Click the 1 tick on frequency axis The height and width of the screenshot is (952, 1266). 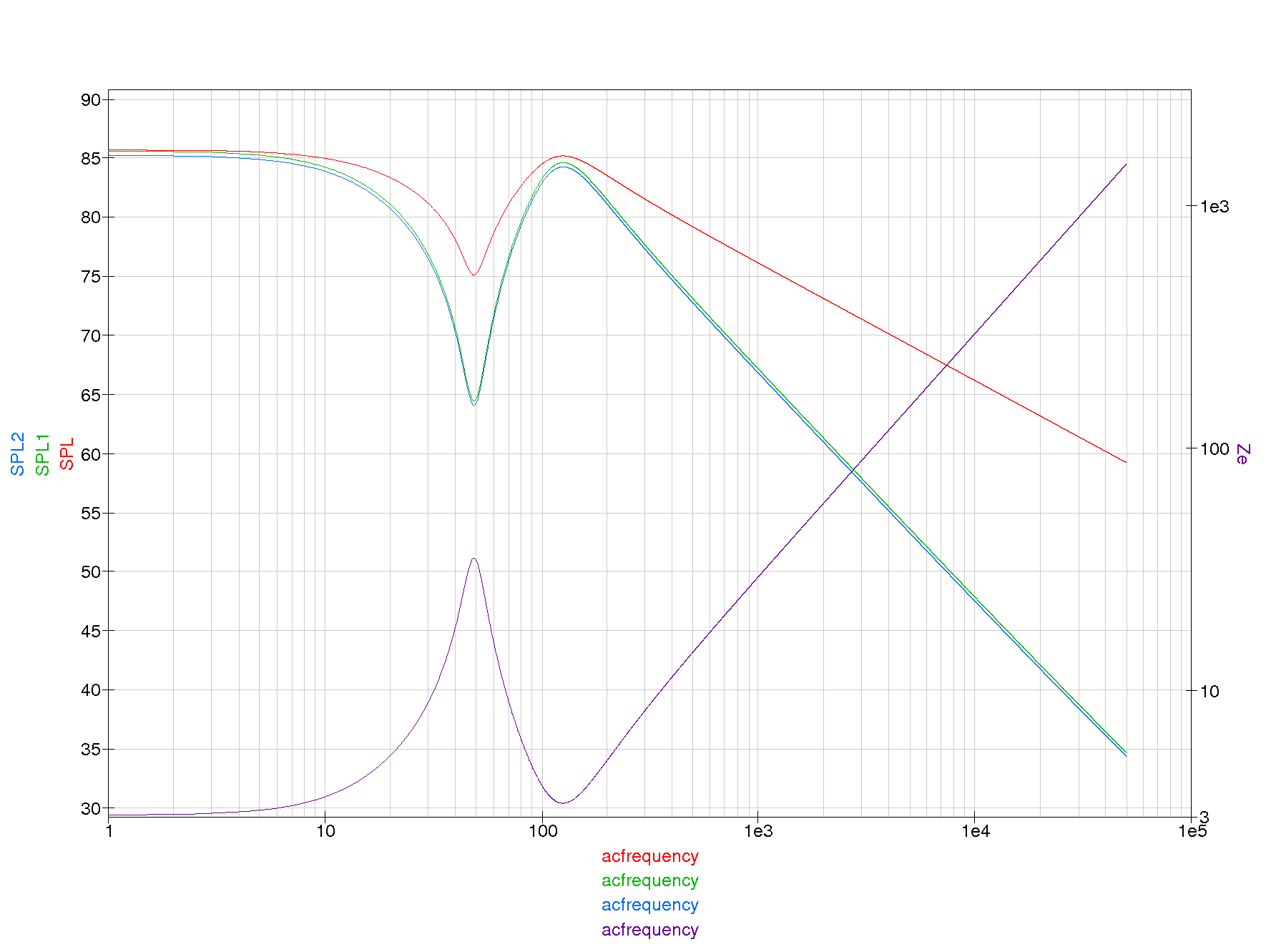(109, 831)
